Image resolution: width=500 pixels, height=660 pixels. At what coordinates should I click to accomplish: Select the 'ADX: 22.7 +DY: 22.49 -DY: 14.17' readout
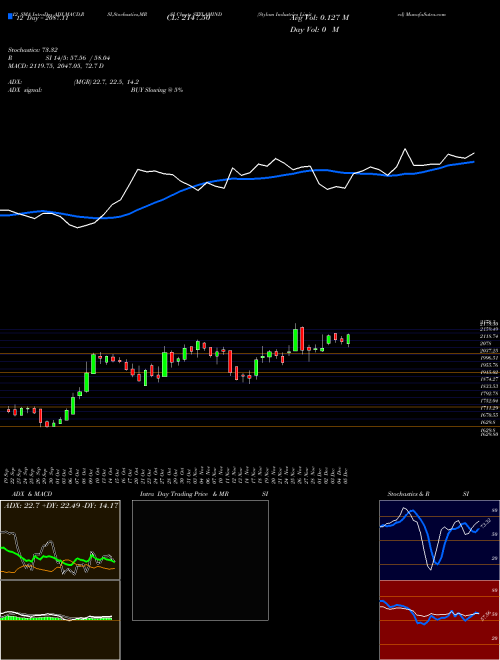pos(61,506)
